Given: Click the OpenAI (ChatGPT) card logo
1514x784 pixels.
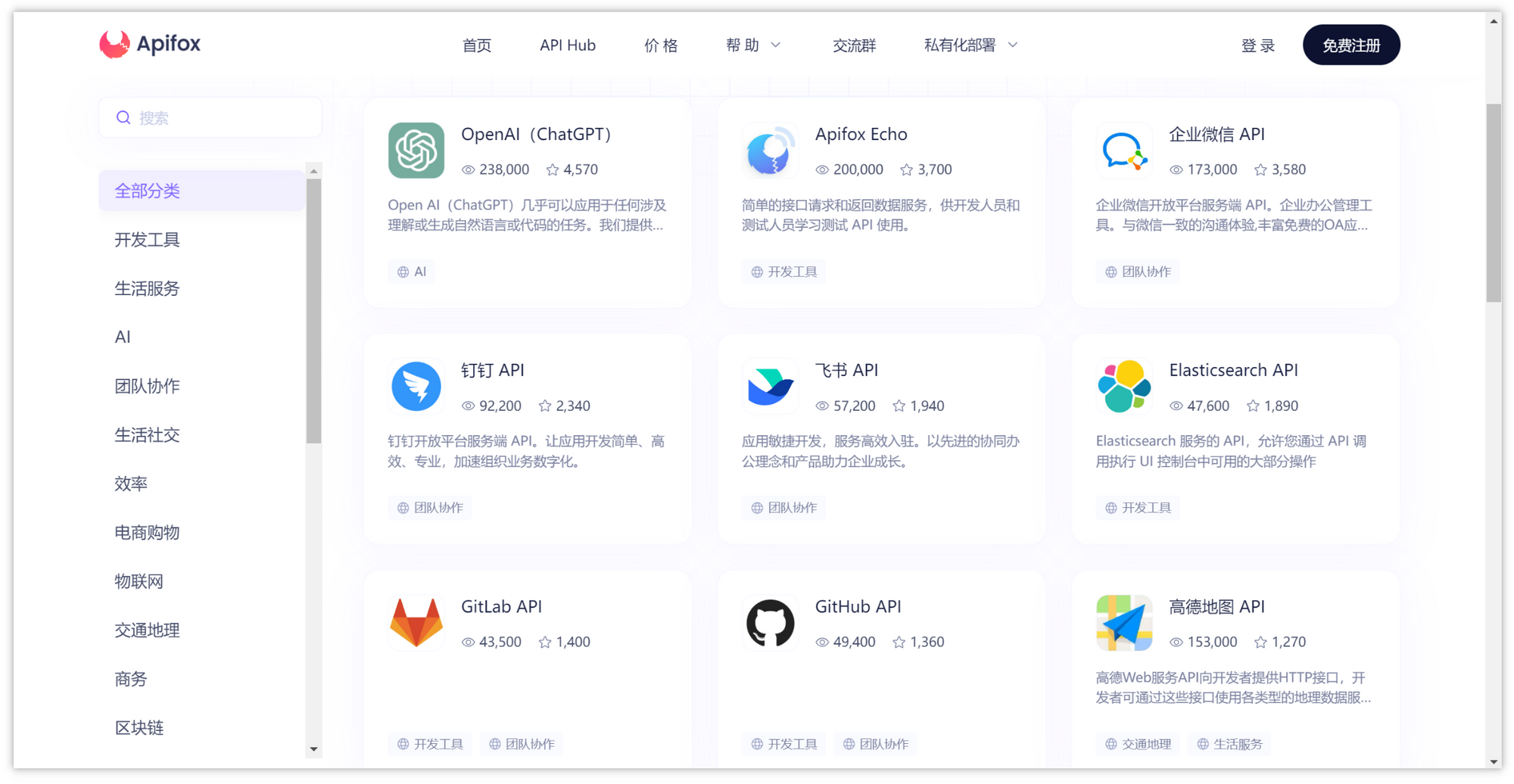Looking at the screenshot, I should click(x=416, y=151).
